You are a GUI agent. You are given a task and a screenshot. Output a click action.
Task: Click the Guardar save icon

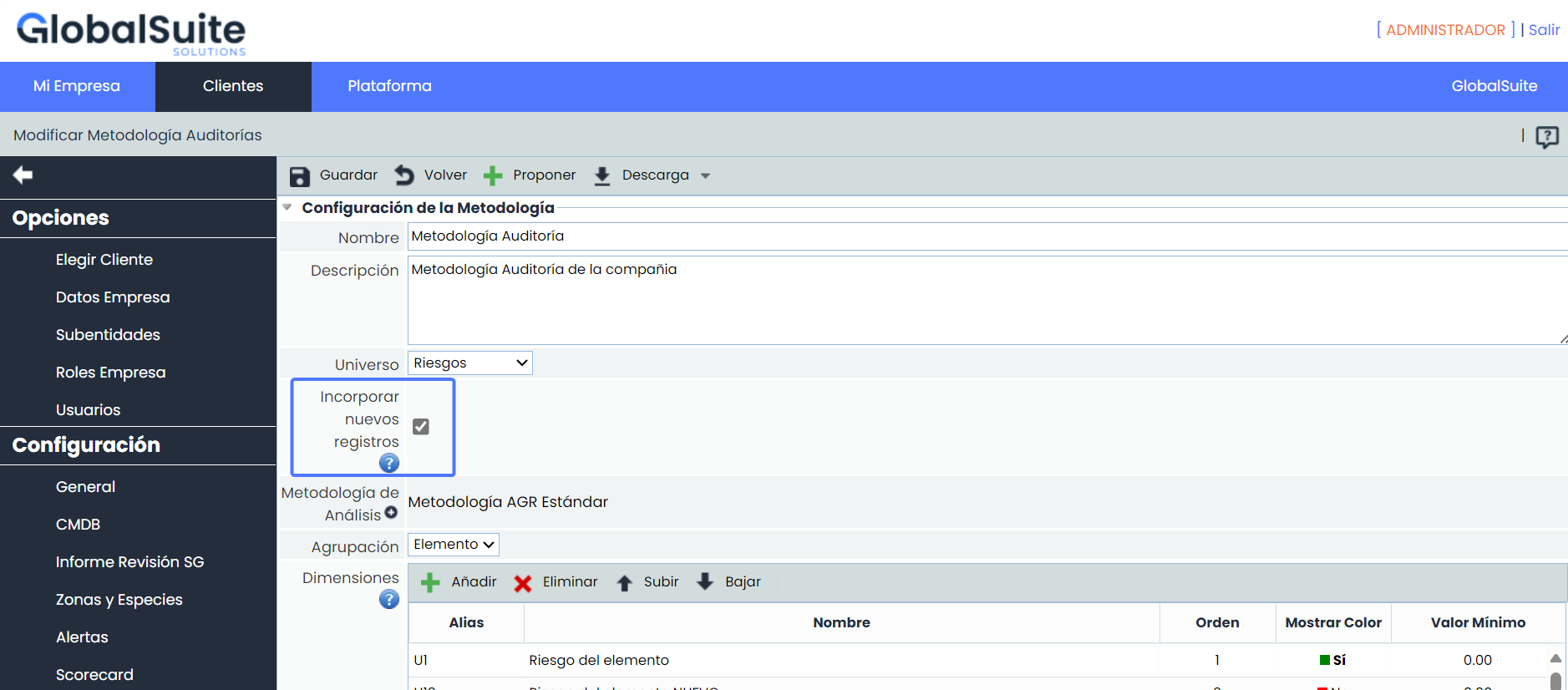(x=299, y=176)
